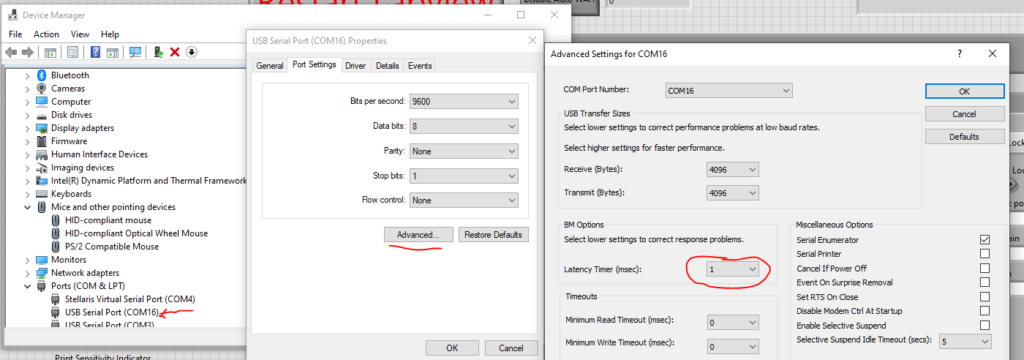
Task: Open the Latency Timer dropdown
Action: (733, 269)
